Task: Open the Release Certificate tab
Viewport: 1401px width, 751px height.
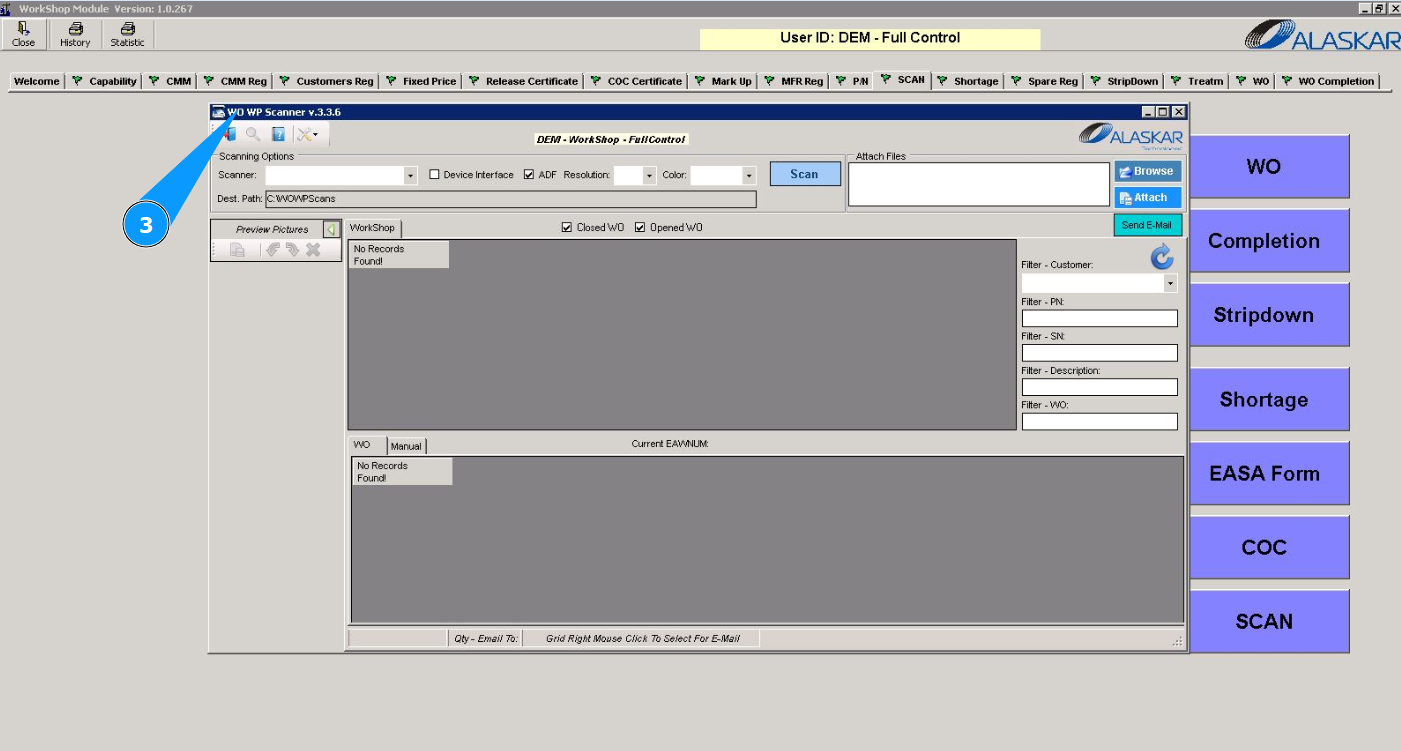Action: coord(523,82)
